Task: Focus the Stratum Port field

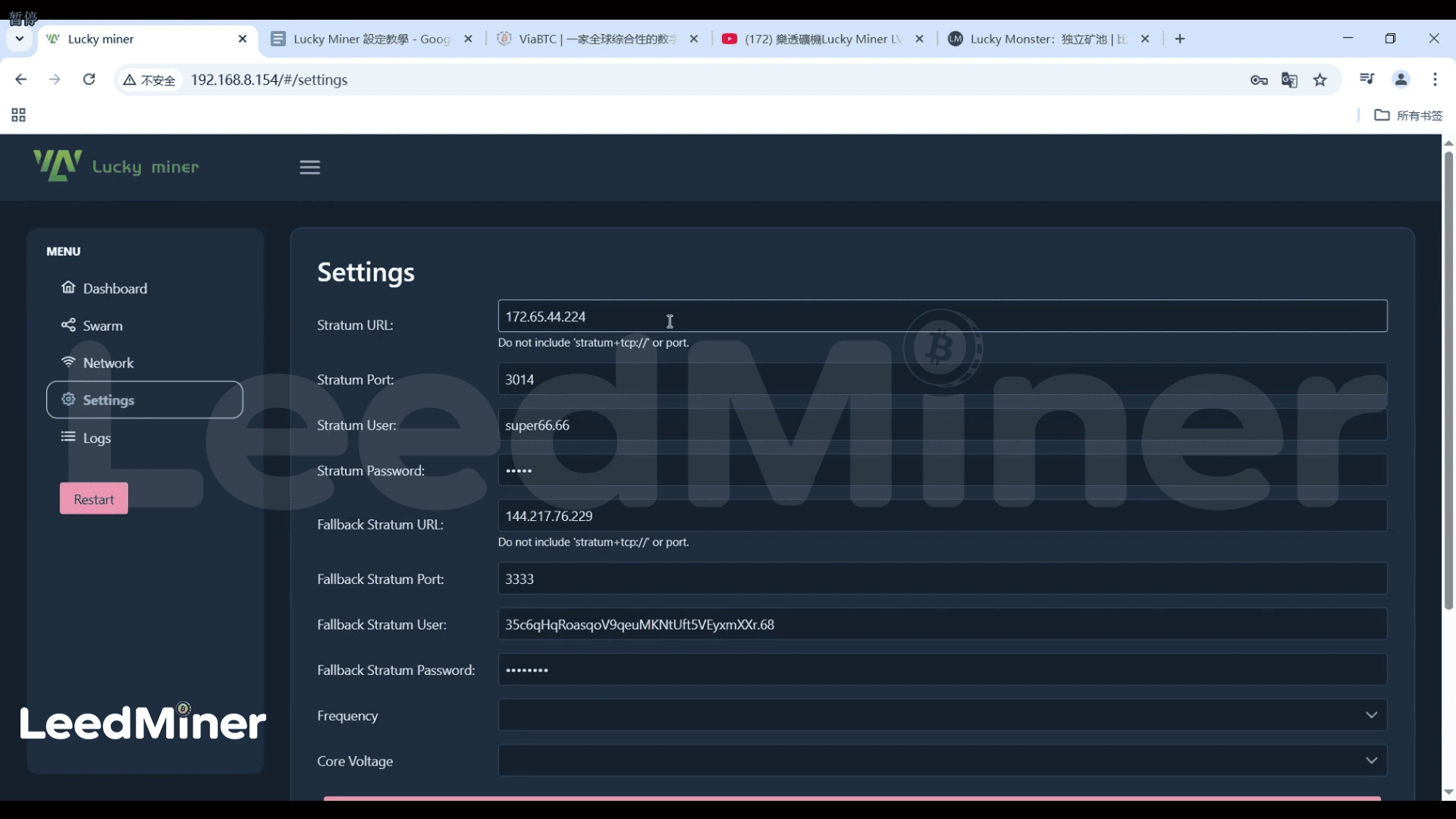Action: [x=943, y=379]
